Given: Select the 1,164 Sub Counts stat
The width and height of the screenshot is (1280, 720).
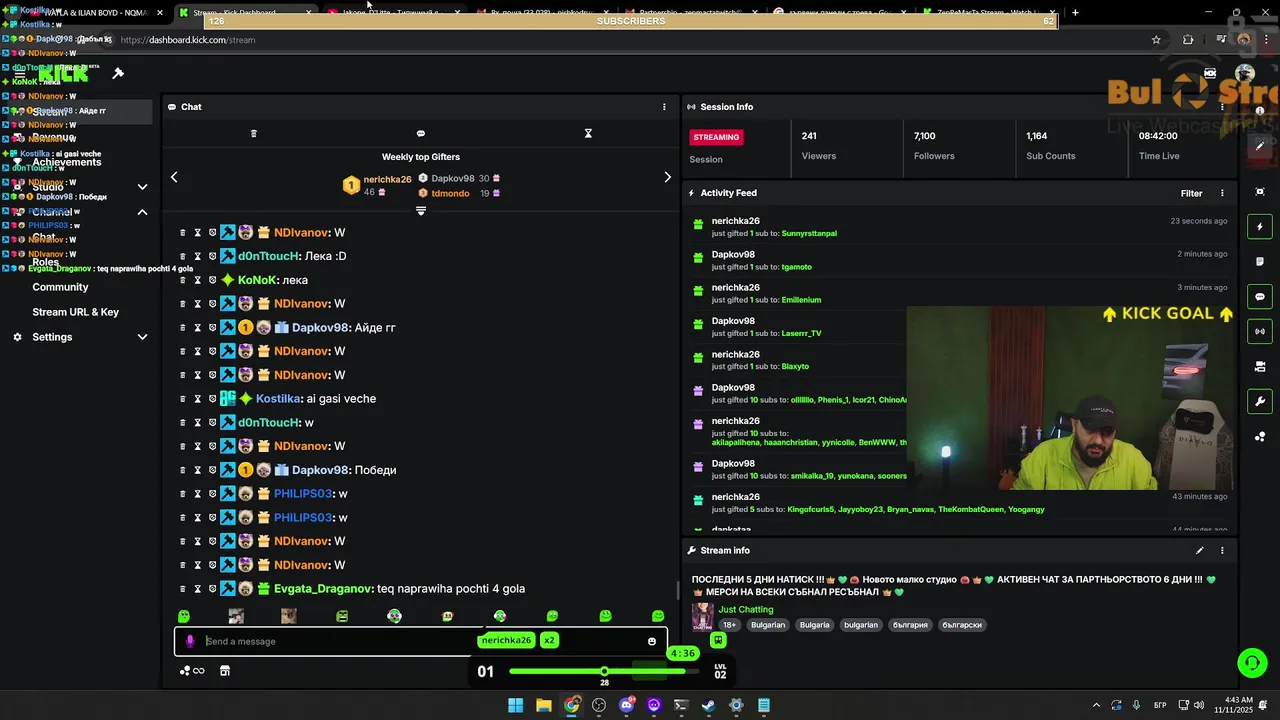Looking at the screenshot, I should point(1051,145).
